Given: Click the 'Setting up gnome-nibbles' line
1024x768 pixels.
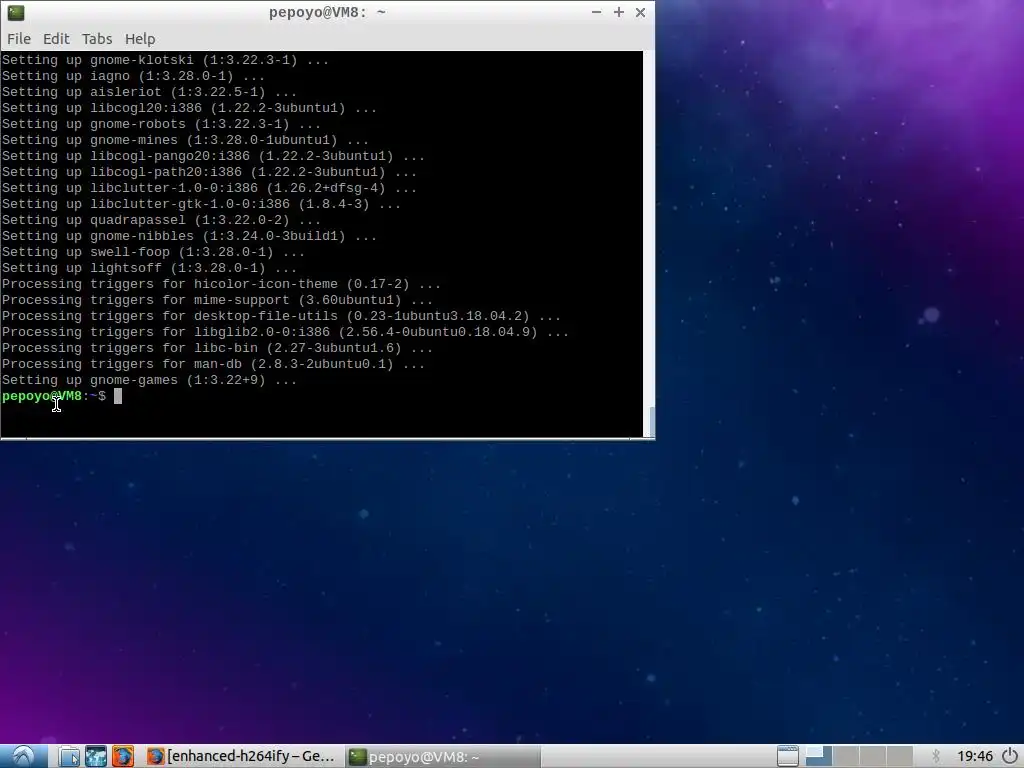Looking at the screenshot, I should (x=189, y=236).
